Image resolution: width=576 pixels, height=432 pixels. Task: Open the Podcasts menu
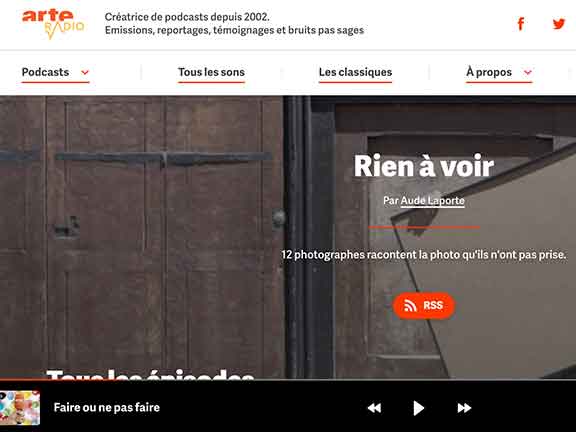[45, 72]
